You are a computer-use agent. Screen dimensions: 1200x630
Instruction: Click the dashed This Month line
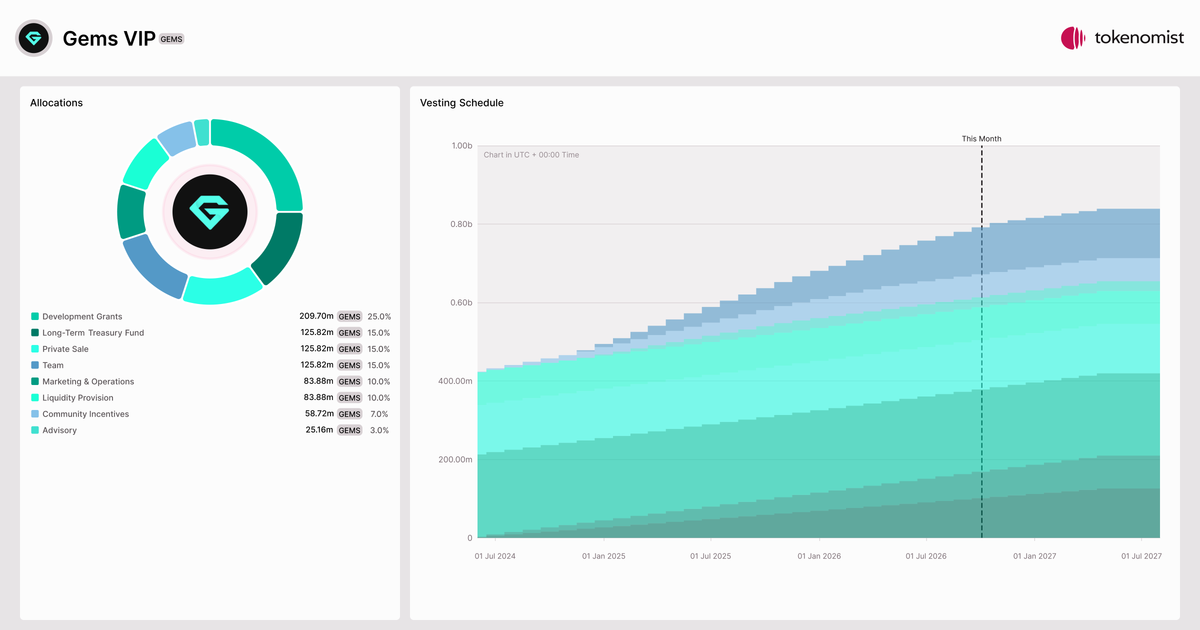pyautogui.click(x=981, y=342)
